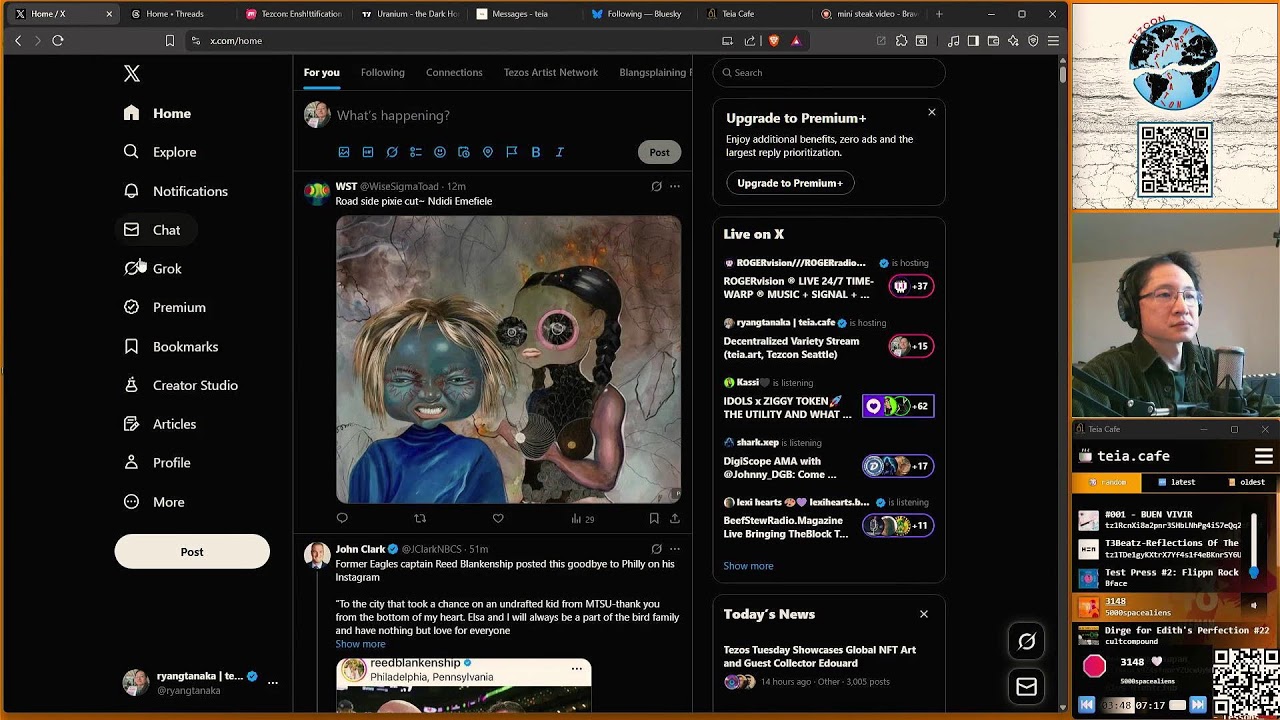Open Leo AI sparkle icon in toolbar

coord(1013,41)
